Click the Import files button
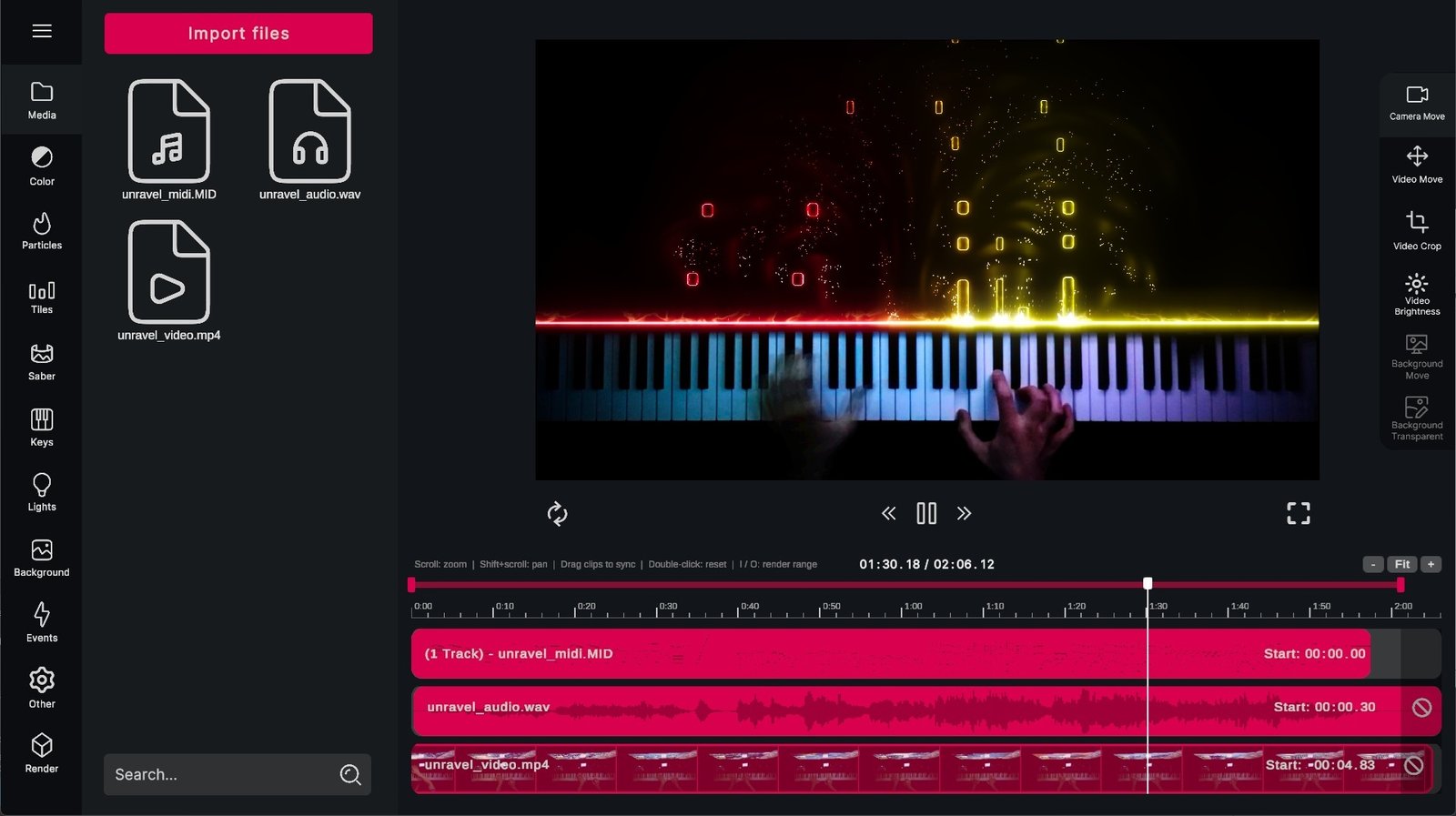The image size is (1456, 816). tap(238, 34)
